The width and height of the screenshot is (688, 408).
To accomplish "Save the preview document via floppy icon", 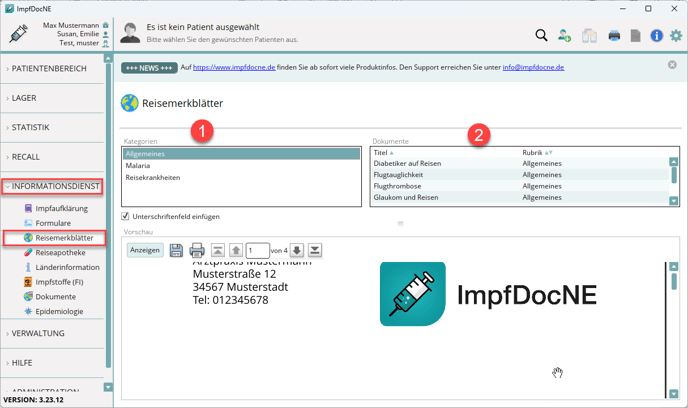I will coord(176,251).
